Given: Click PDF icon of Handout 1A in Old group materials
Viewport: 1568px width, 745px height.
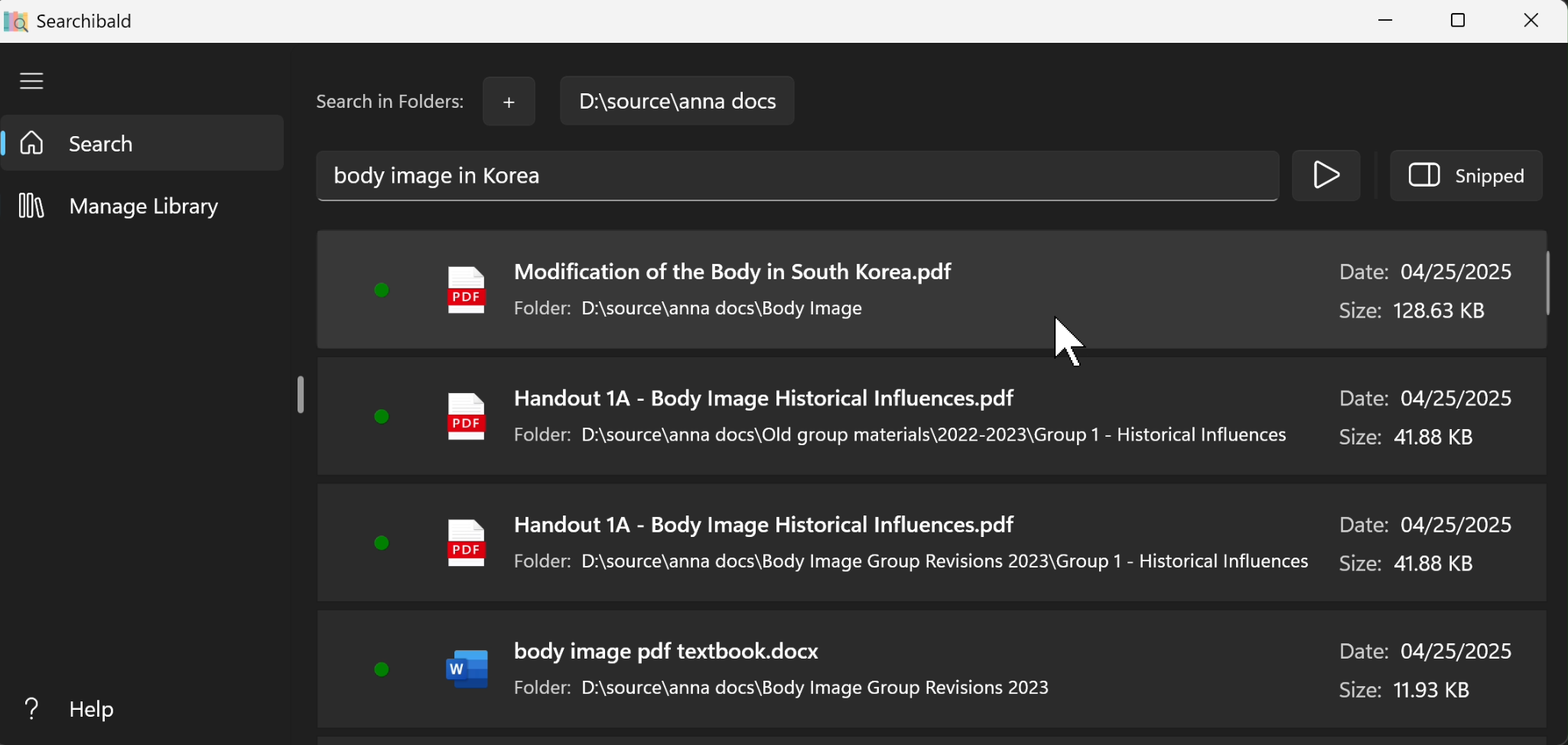Looking at the screenshot, I should click(x=467, y=417).
